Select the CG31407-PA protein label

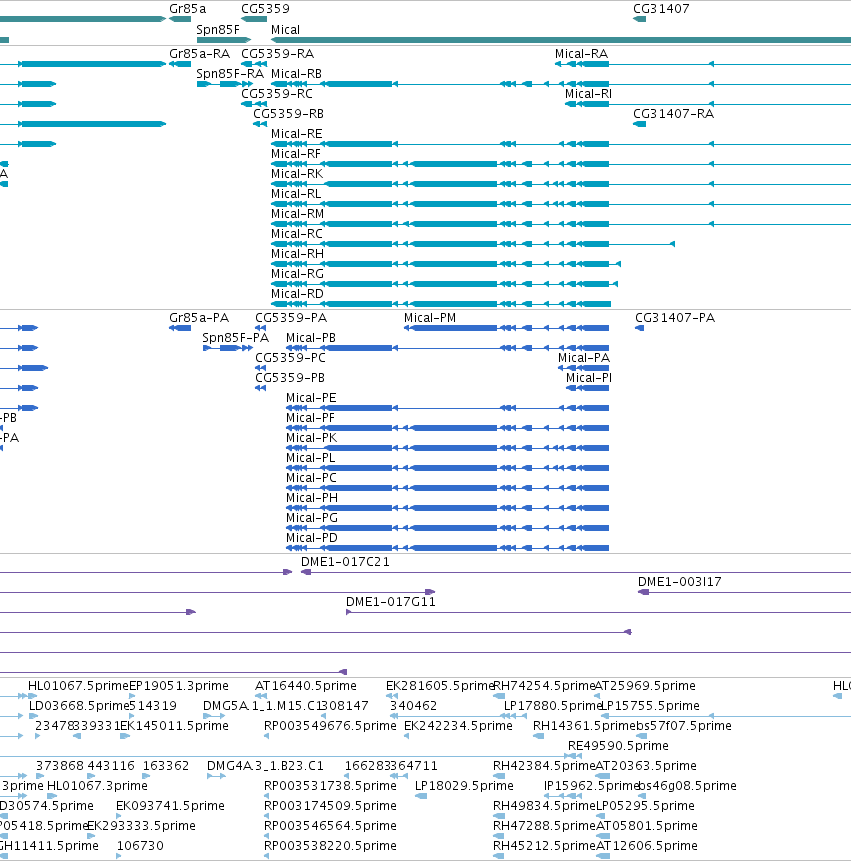click(675, 318)
